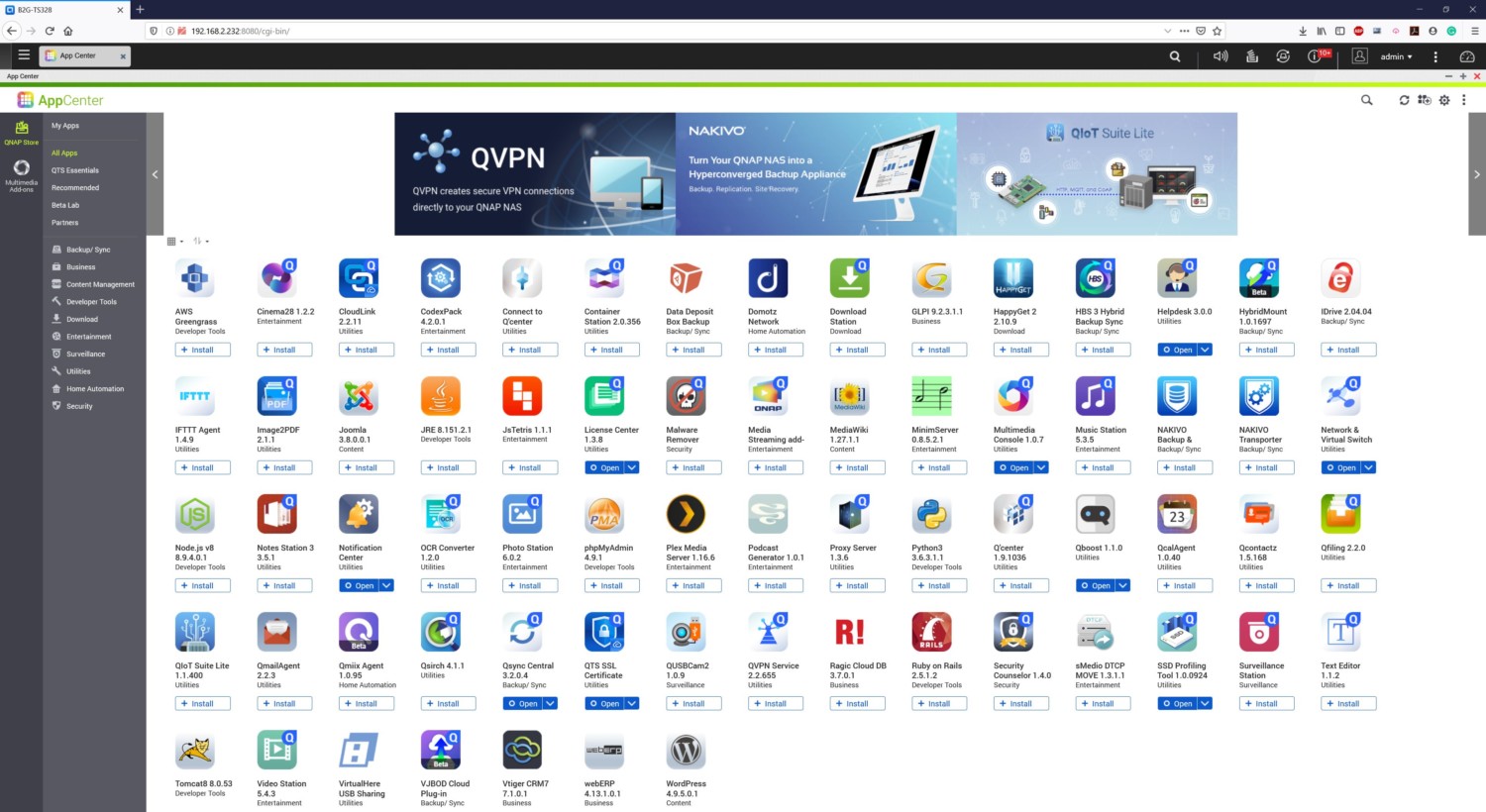Open the Recommended apps list

pyautogui.click(x=75, y=187)
